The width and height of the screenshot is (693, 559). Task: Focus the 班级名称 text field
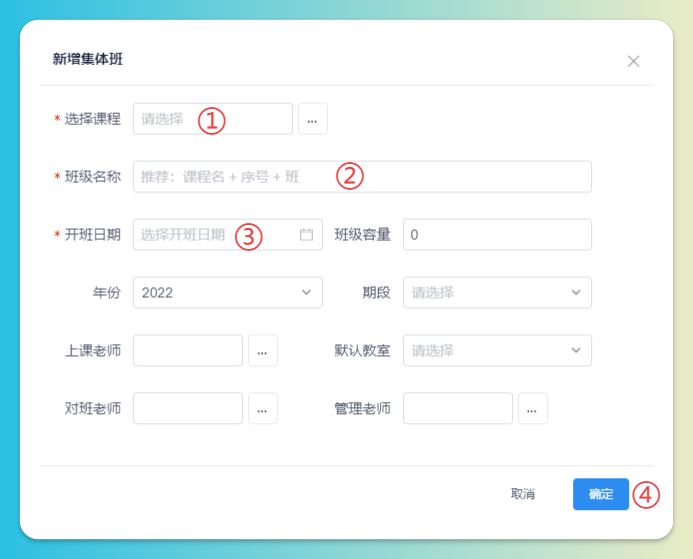(x=362, y=177)
